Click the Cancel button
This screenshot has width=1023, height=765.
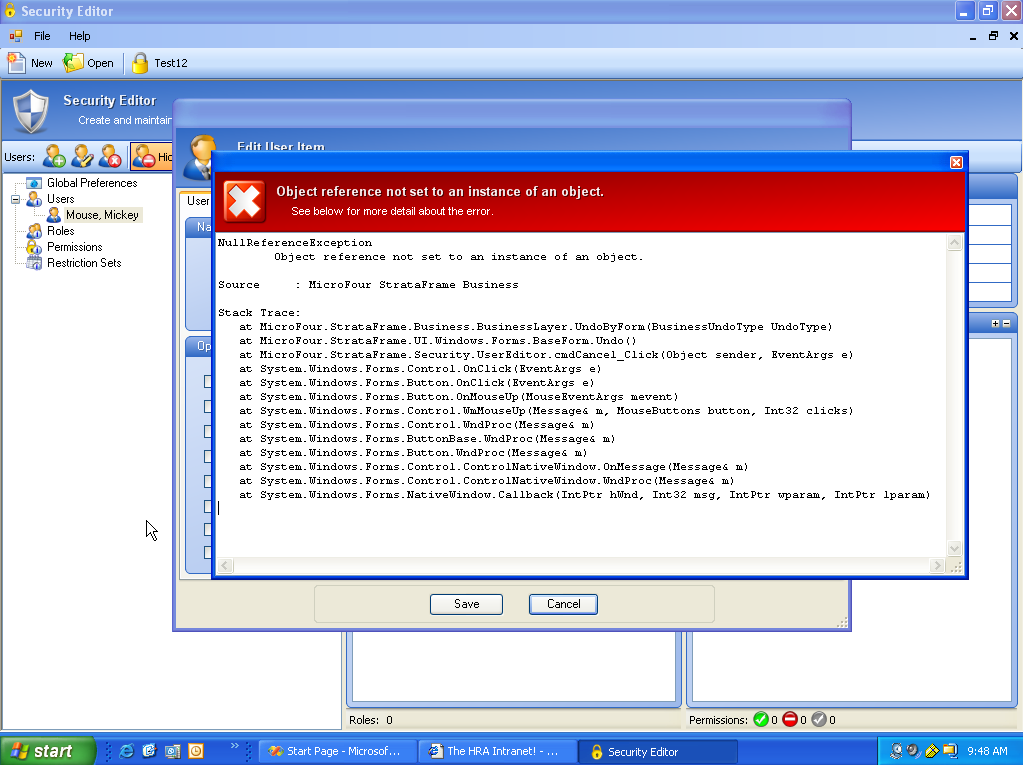coord(563,604)
